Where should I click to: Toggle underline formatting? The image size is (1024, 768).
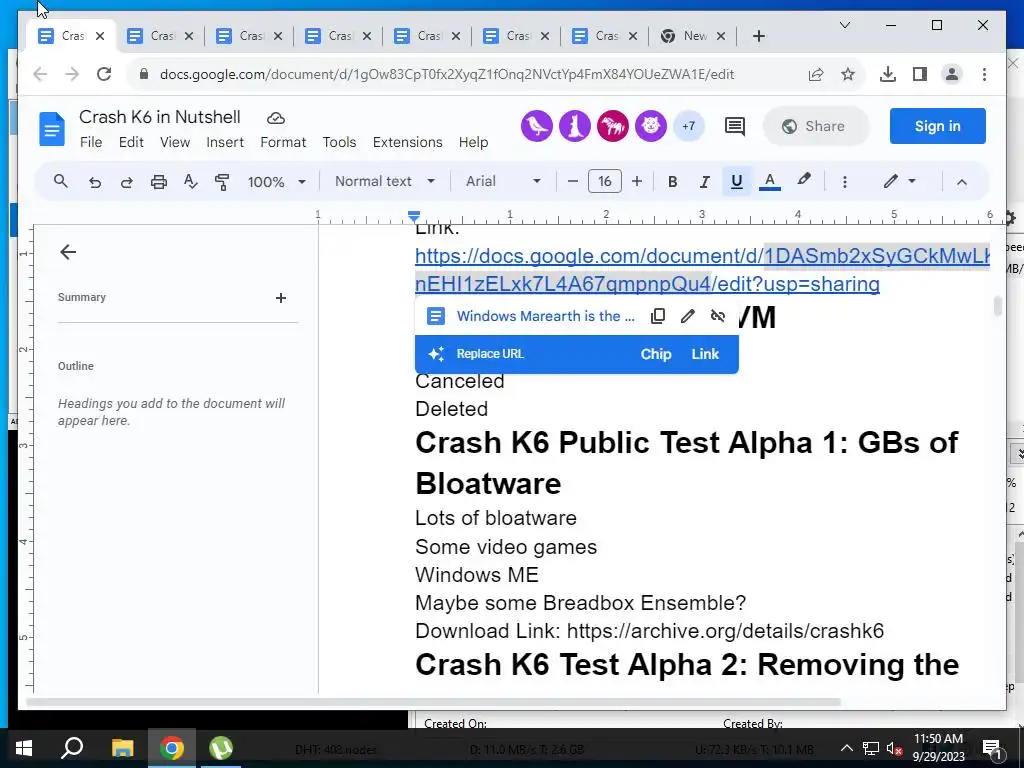(x=737, y=182)
